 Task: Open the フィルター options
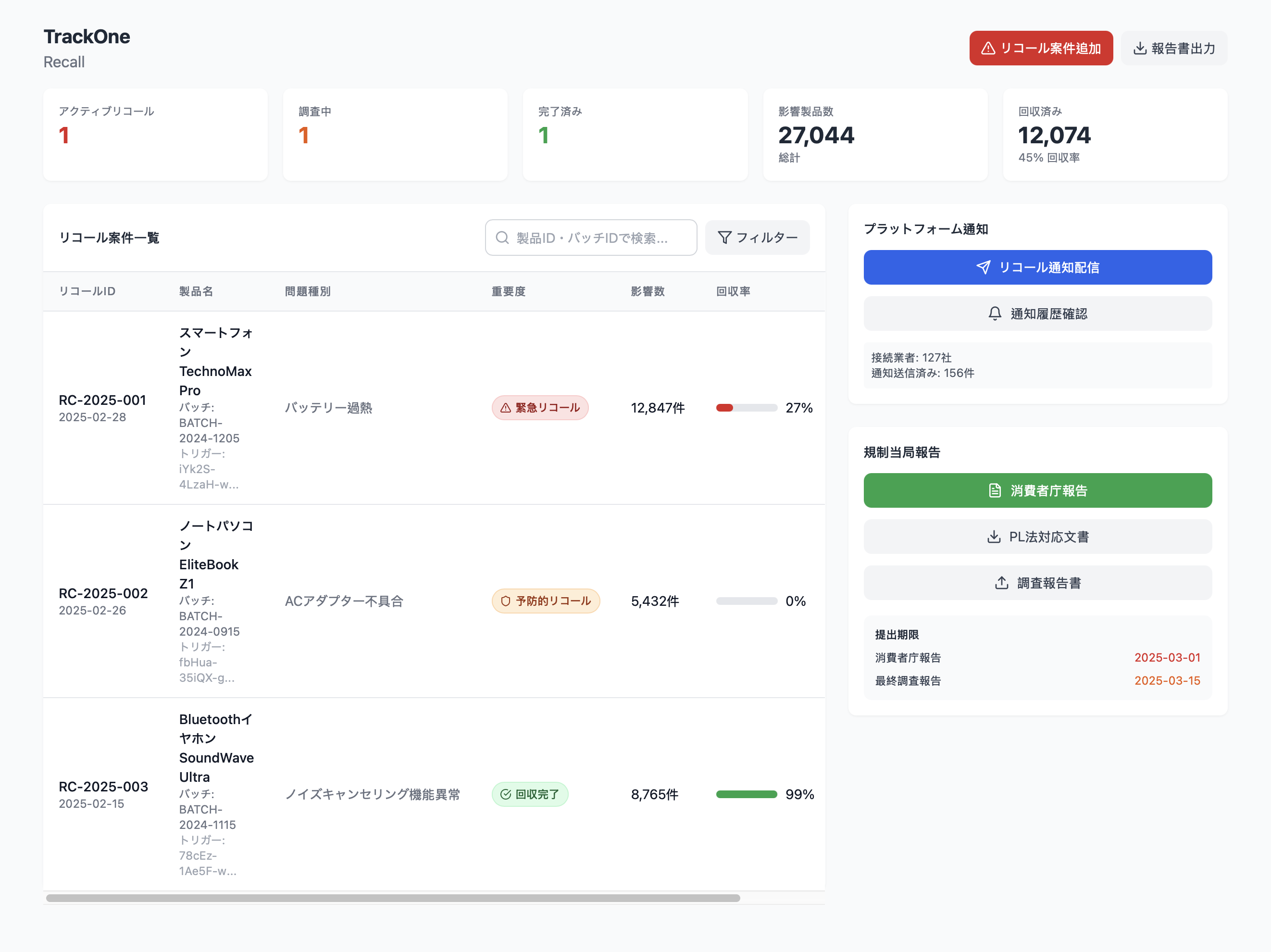click(x=757, y=238)
